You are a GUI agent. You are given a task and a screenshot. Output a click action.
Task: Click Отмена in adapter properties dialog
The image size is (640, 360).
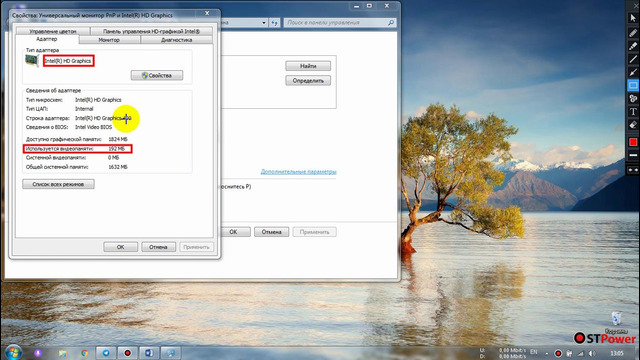pos(158,247)
